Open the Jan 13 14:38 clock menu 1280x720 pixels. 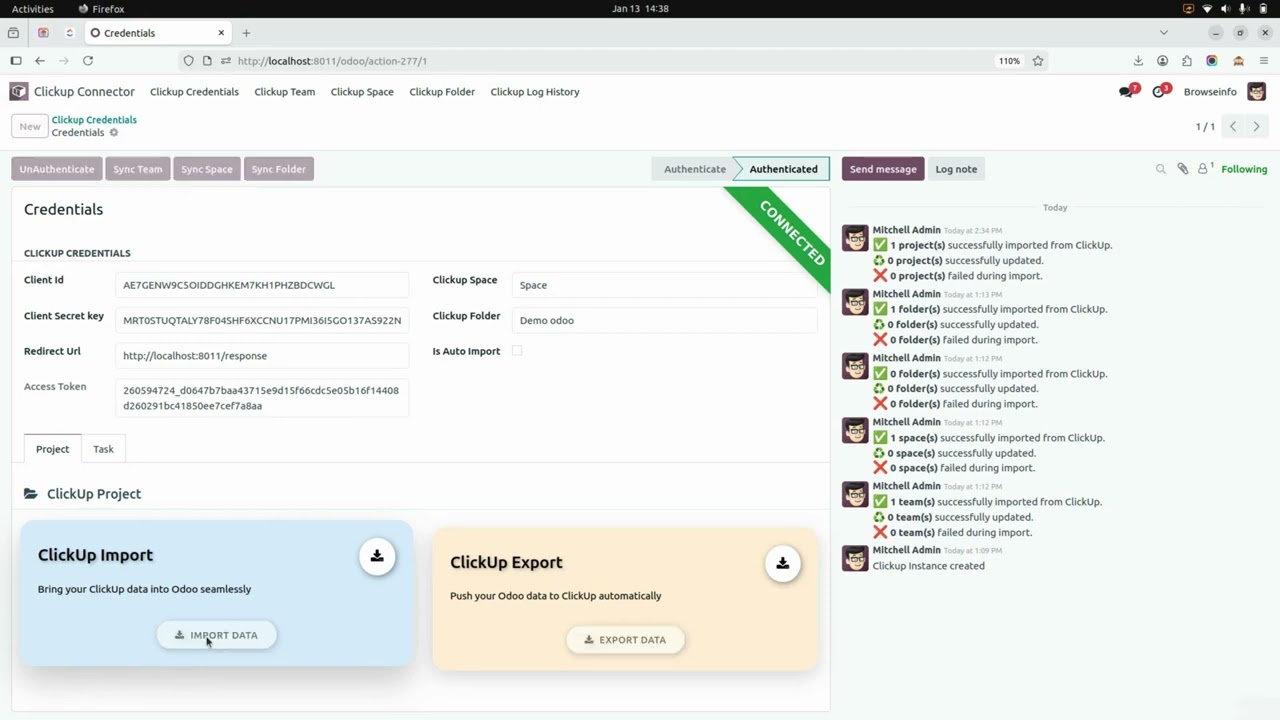640,9
